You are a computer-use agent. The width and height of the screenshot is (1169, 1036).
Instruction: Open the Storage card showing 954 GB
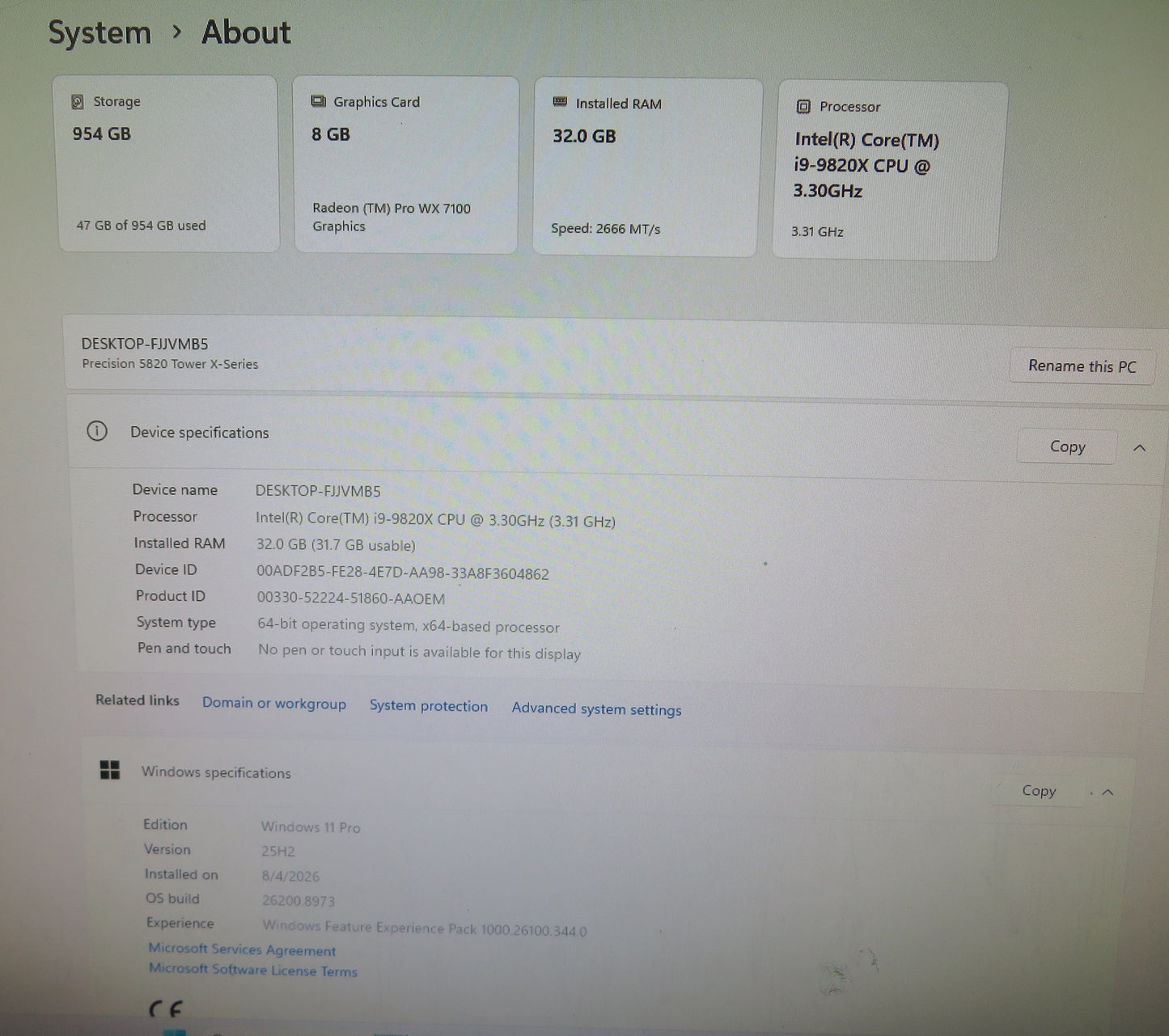tap(167, 164)
